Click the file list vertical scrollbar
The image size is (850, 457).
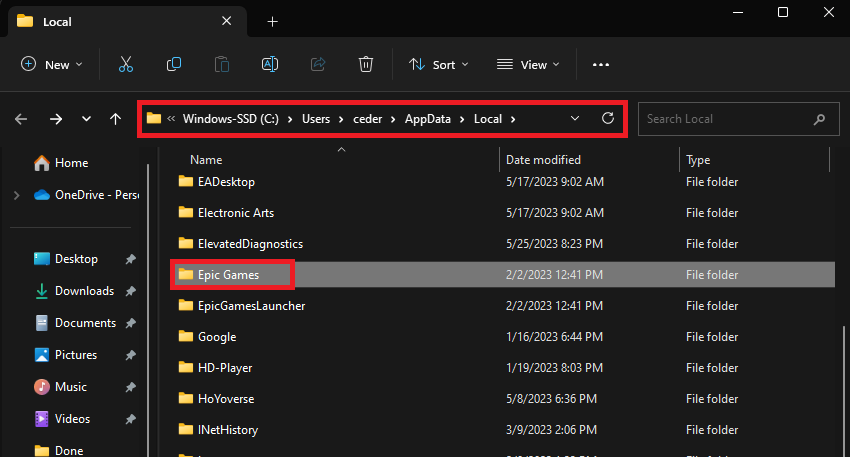click(843, 390)
